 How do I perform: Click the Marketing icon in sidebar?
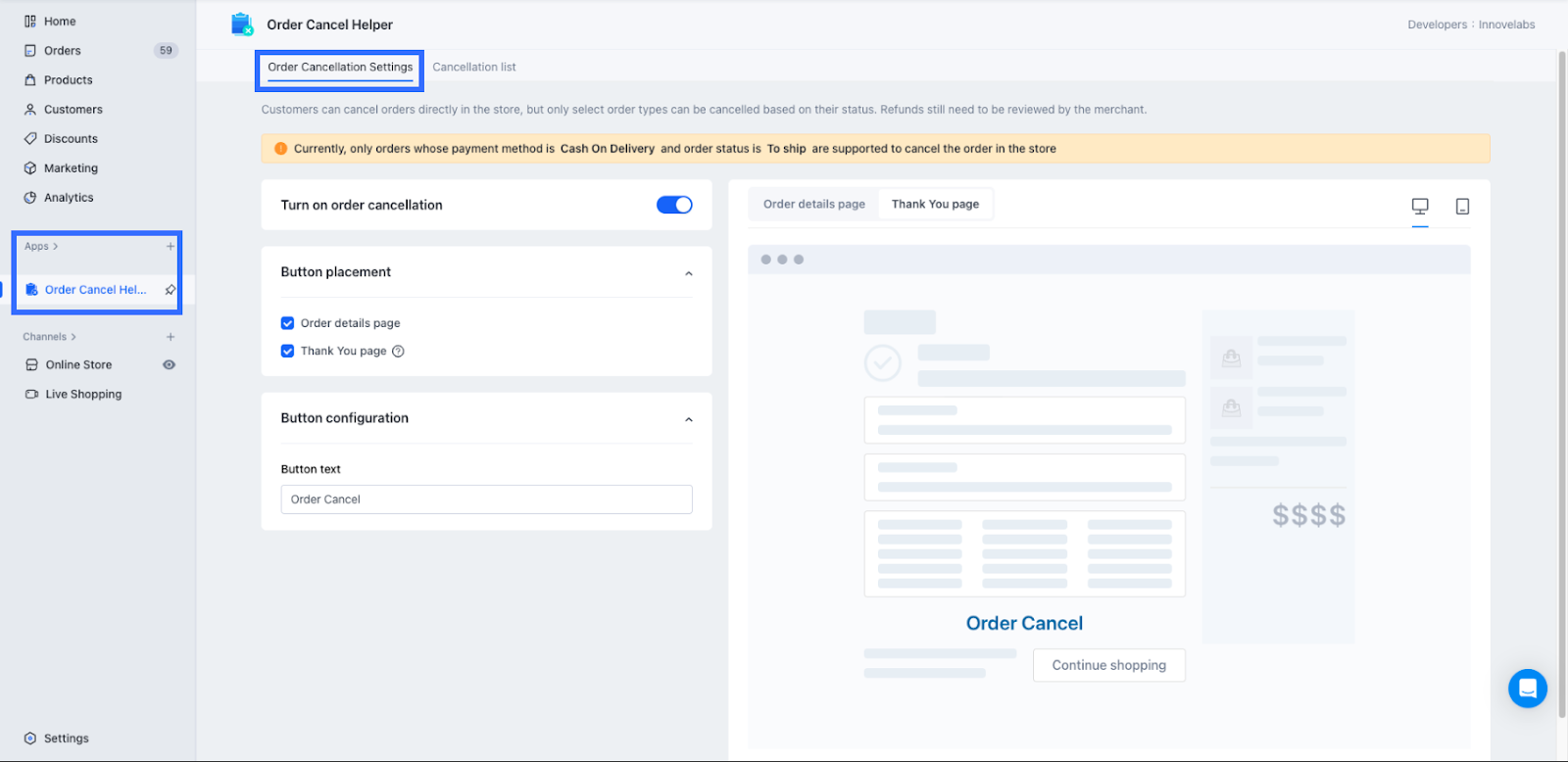(30, 168)
